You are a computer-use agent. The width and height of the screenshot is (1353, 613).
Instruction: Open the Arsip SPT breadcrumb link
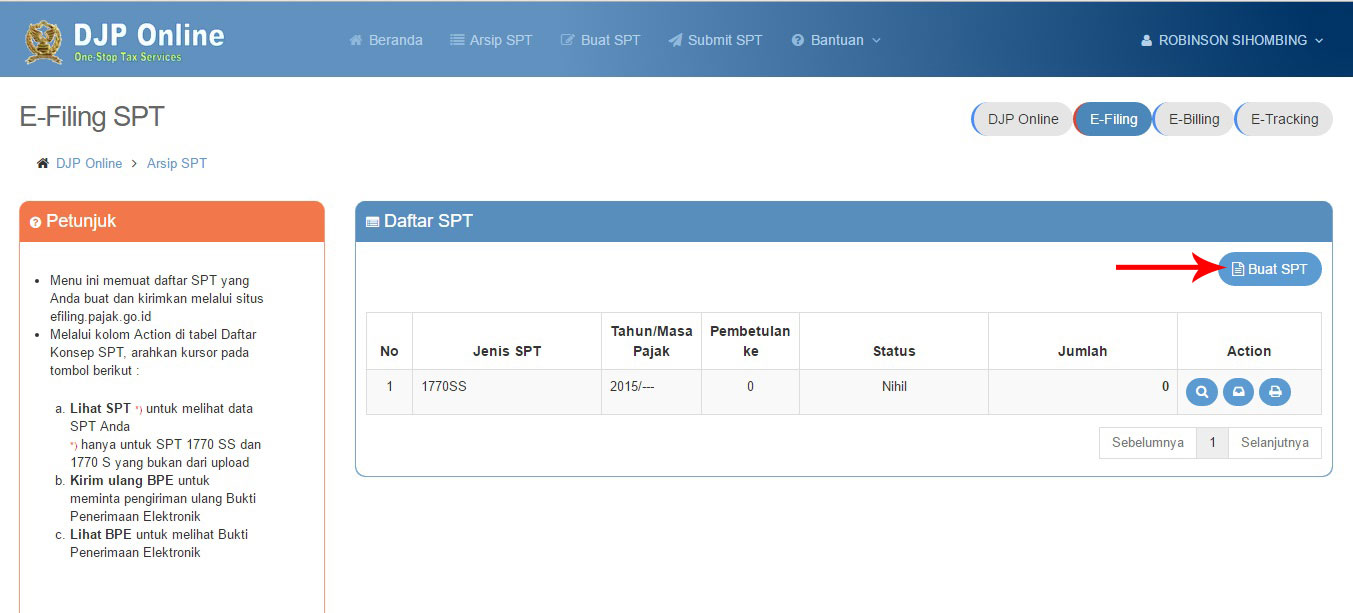click(x=177, y=163)
